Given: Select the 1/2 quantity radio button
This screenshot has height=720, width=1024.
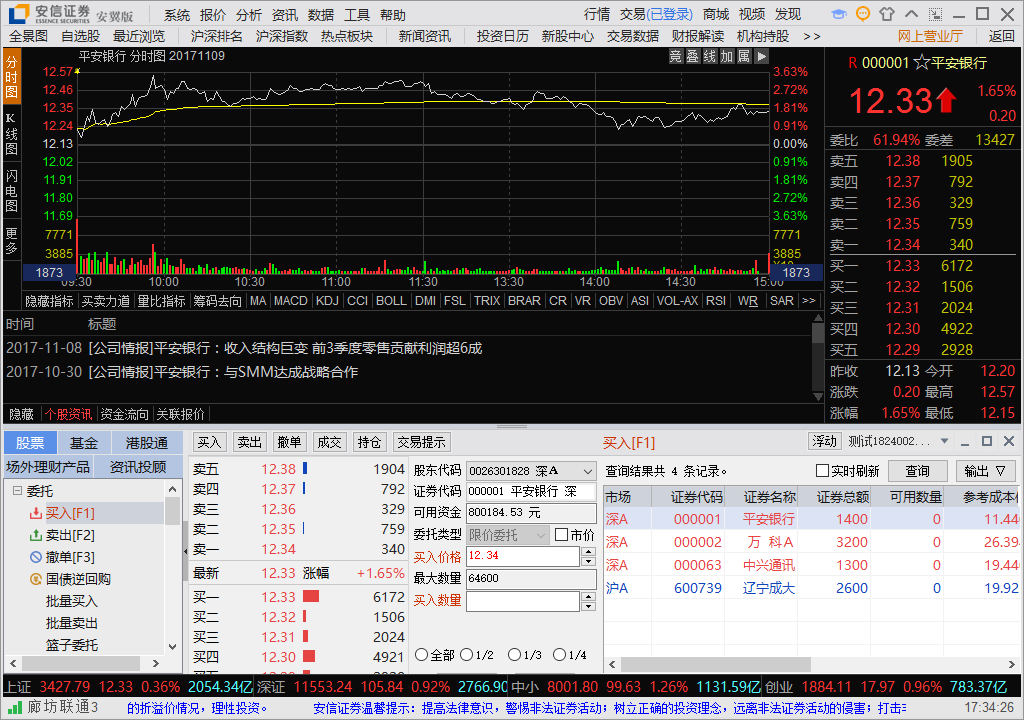Looking at the screenshot, I should coord(466,655).
